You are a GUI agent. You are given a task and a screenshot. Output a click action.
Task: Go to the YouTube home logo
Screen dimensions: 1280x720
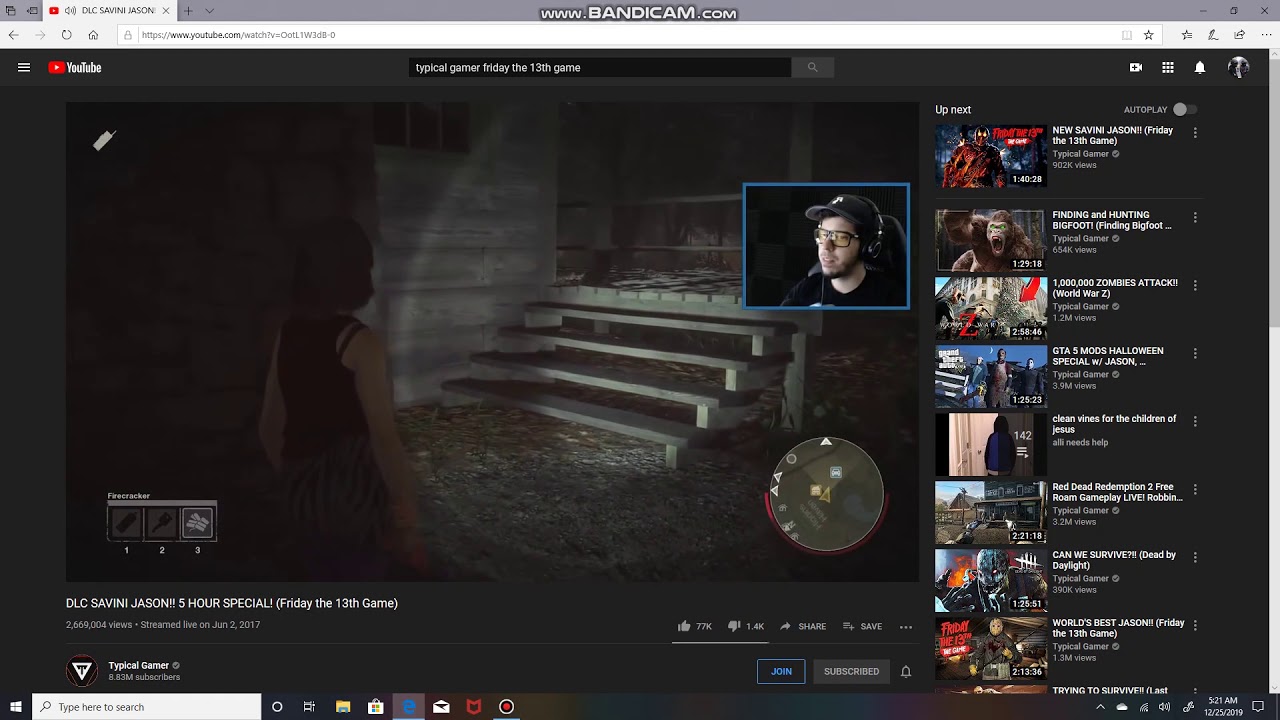(75, 67)
